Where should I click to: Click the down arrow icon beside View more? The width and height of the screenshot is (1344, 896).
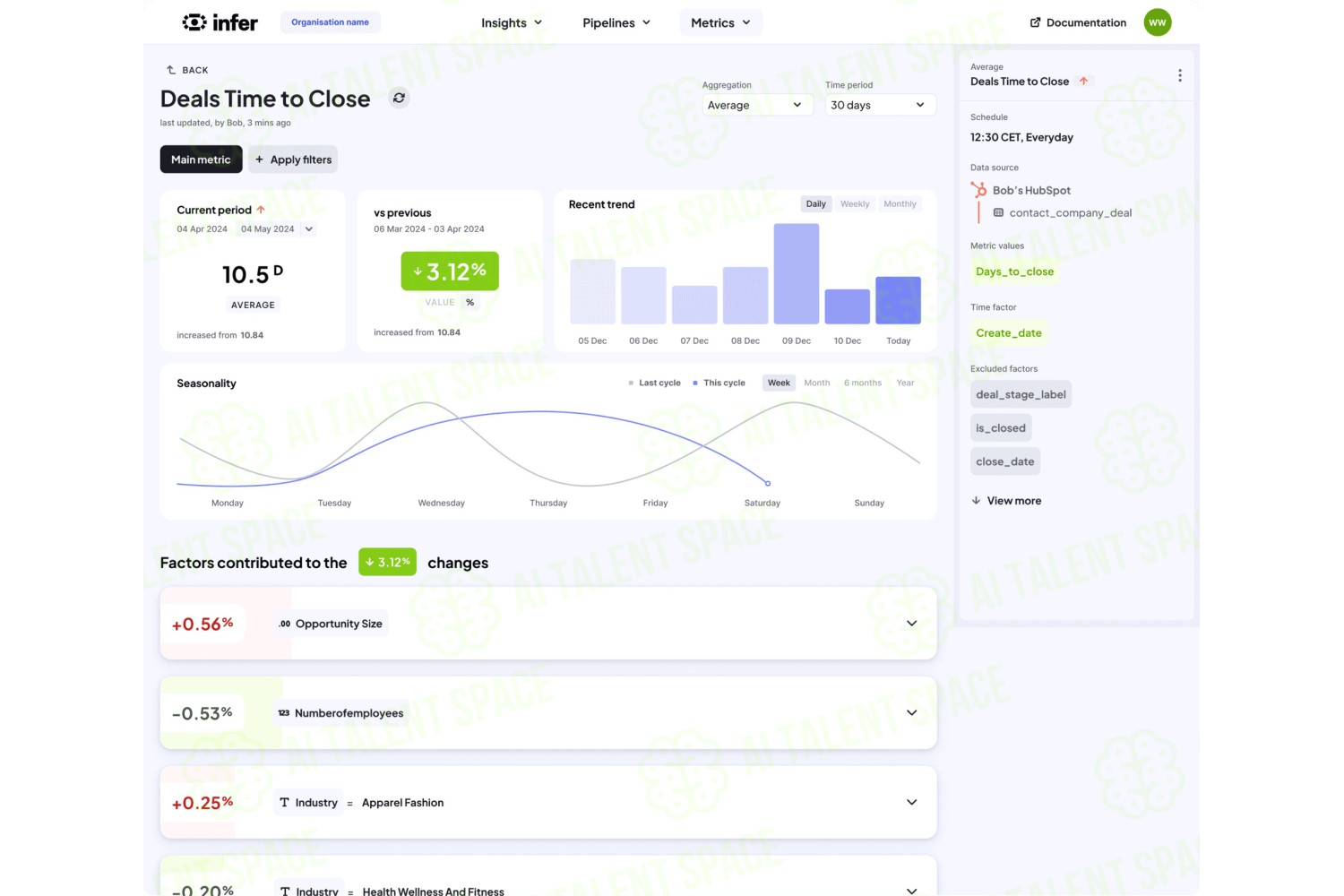tap(976, 501)
